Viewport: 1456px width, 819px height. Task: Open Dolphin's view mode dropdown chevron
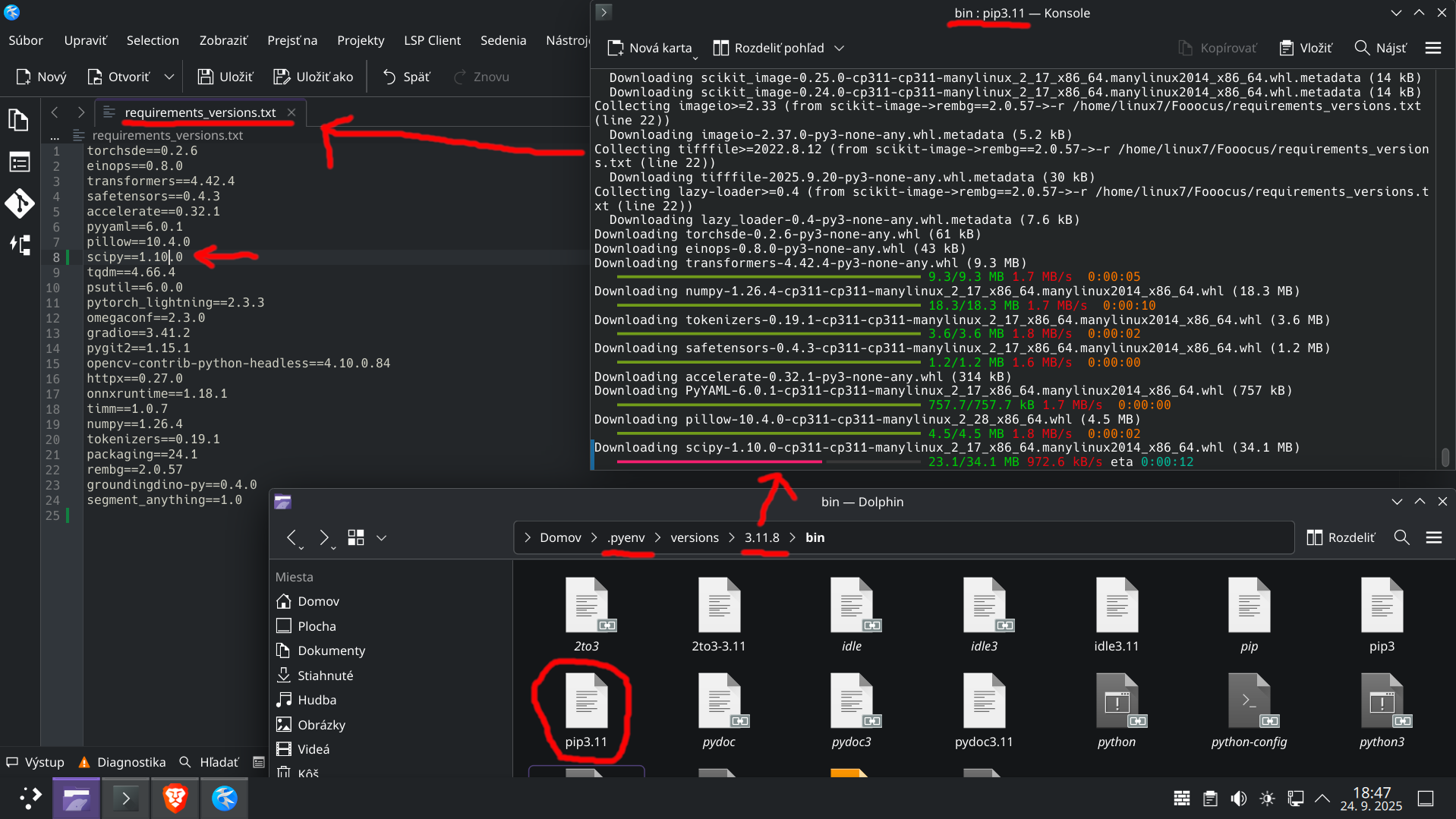point(382,537)
